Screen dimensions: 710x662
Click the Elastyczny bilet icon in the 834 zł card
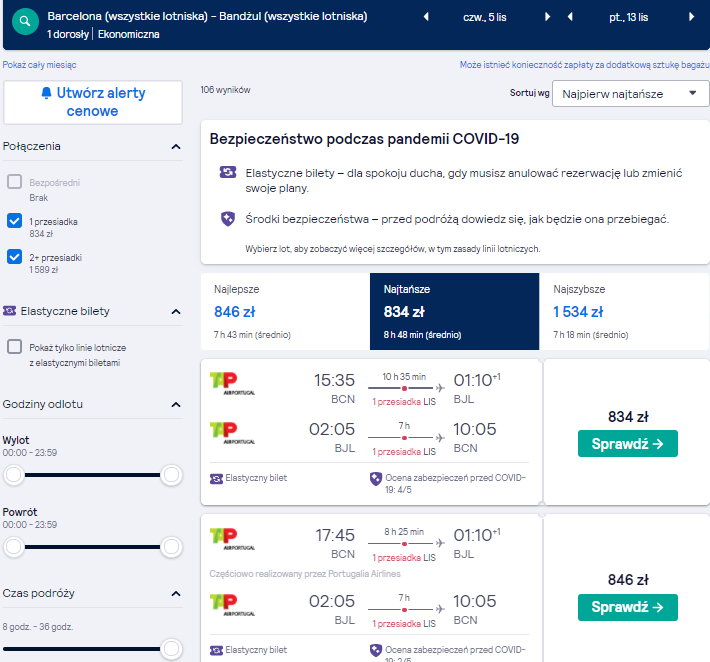(x=216, y=479)
